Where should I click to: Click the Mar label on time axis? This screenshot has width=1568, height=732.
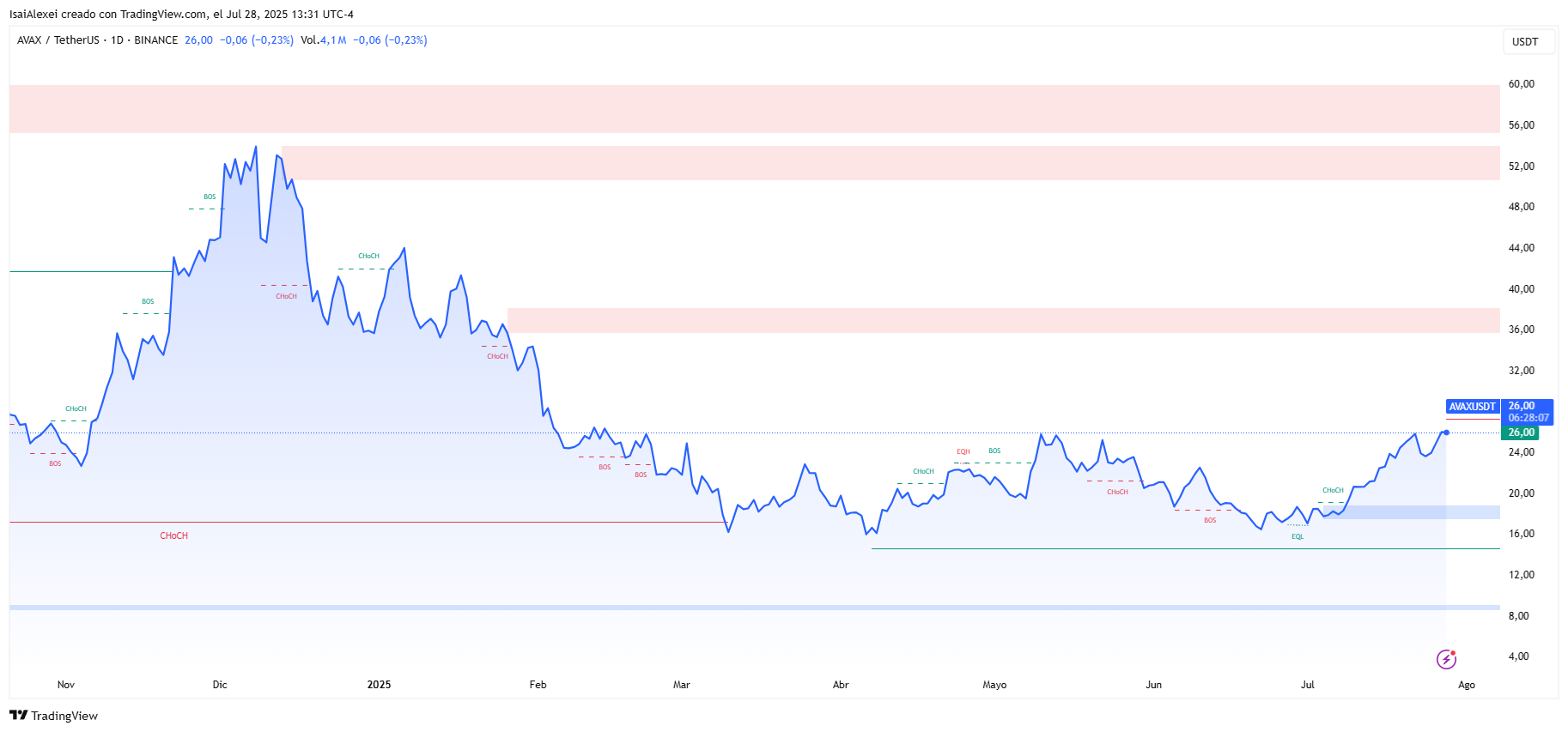(681, 685)
